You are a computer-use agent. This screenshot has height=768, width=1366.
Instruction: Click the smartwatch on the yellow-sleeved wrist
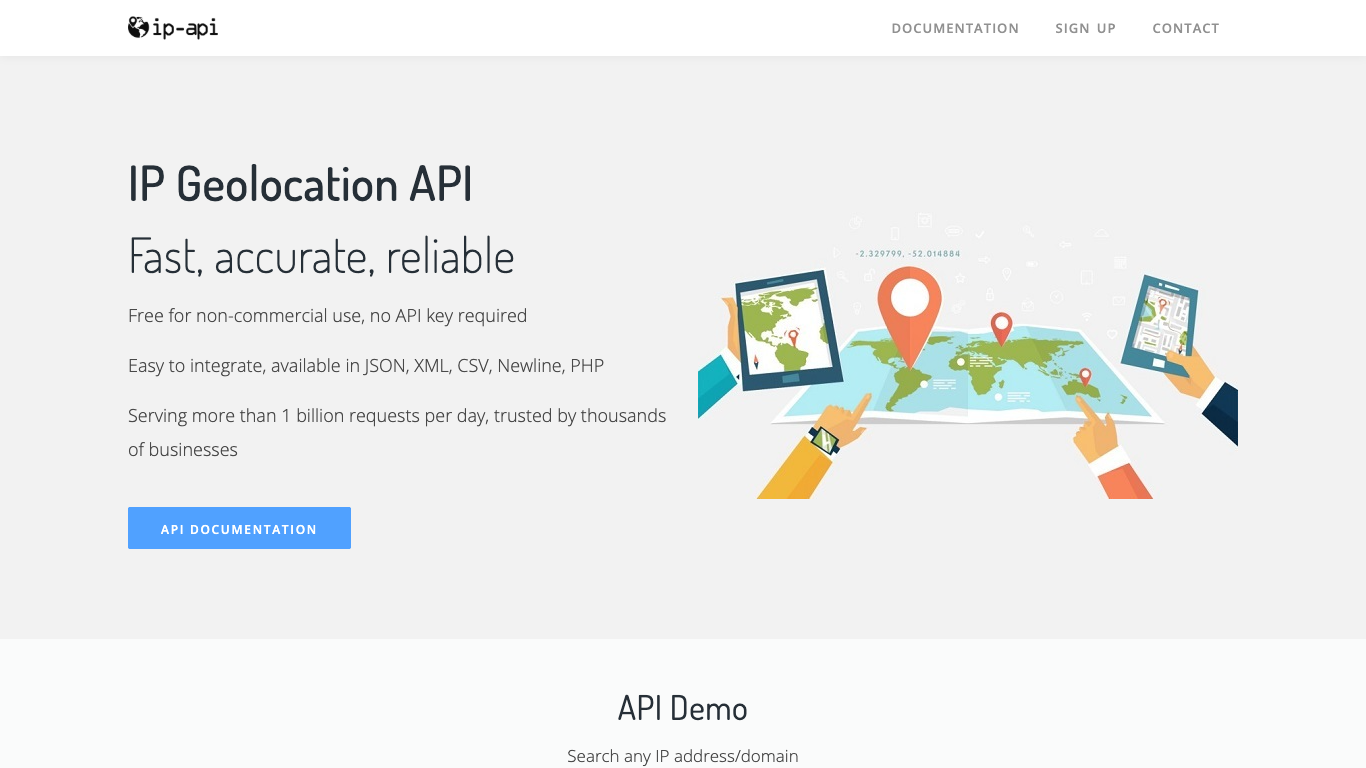pyautogui.click(x=824, y=440)
